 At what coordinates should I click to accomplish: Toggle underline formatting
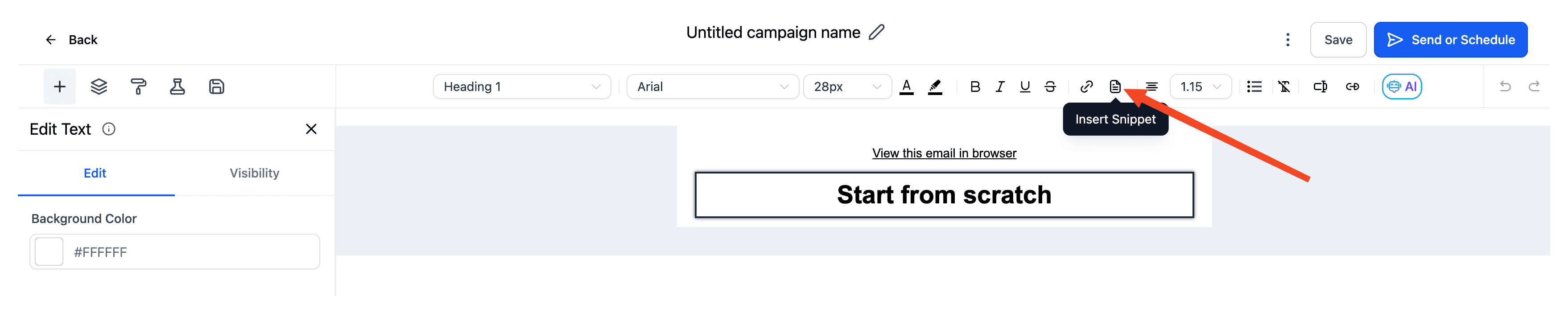(1024, 87)
